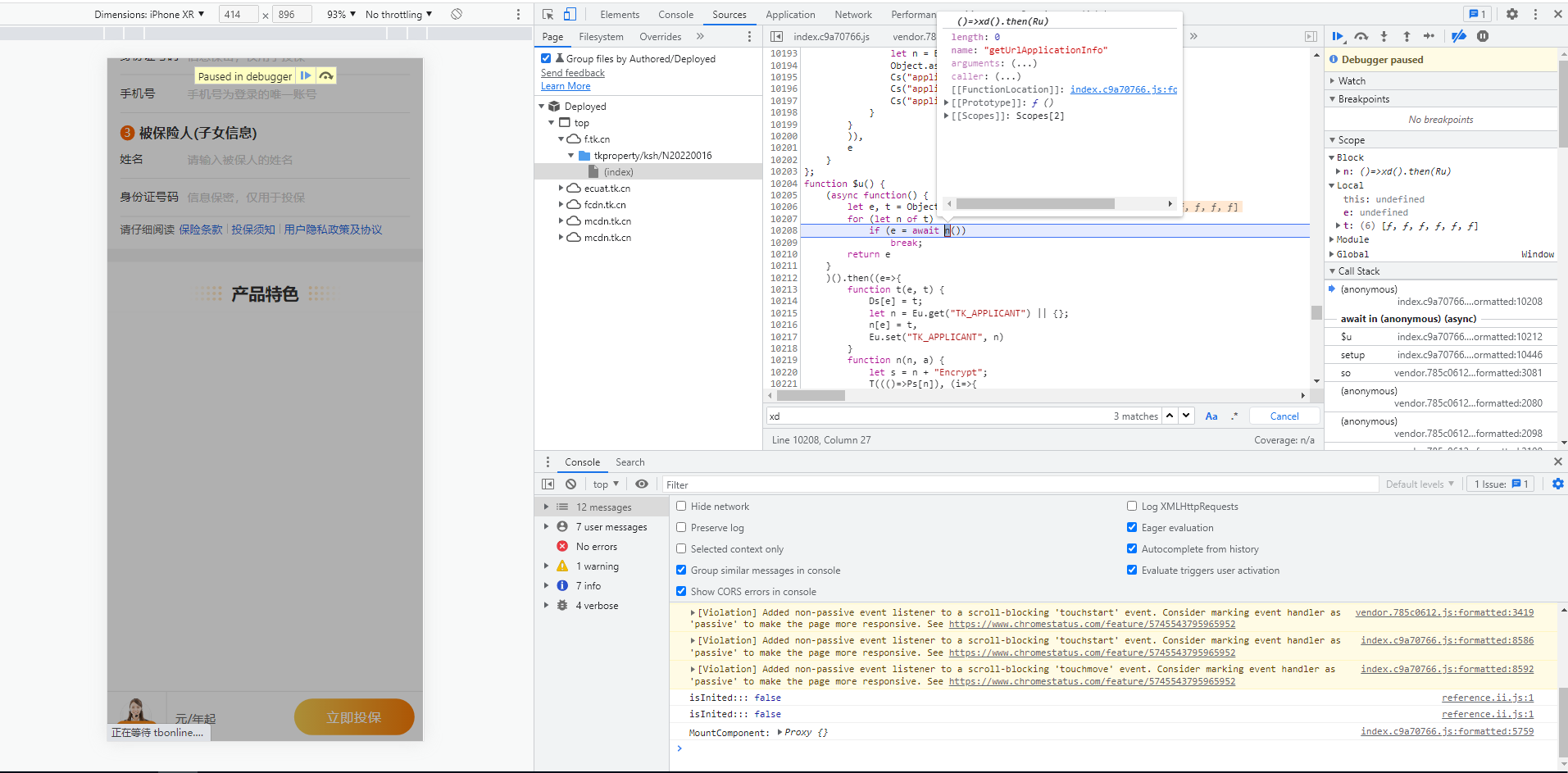Open Dimensions iPhone XR device dropdown
Screen dimensions: 1568x773
149,14
